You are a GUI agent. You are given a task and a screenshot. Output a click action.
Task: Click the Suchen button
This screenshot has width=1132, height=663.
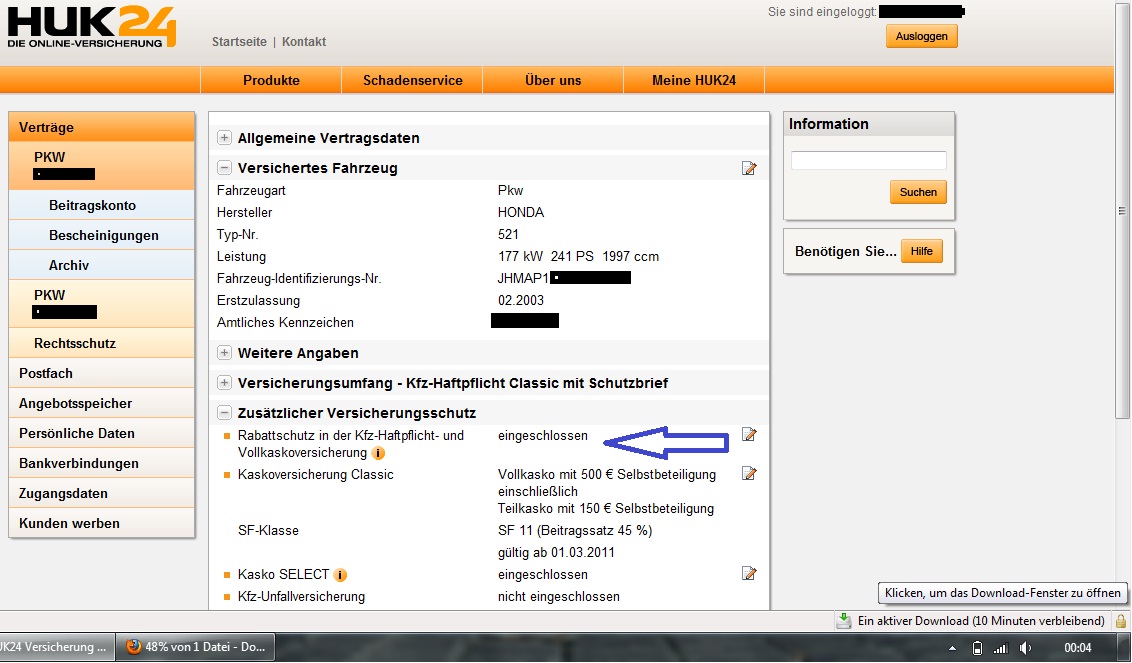coord(917,192)
